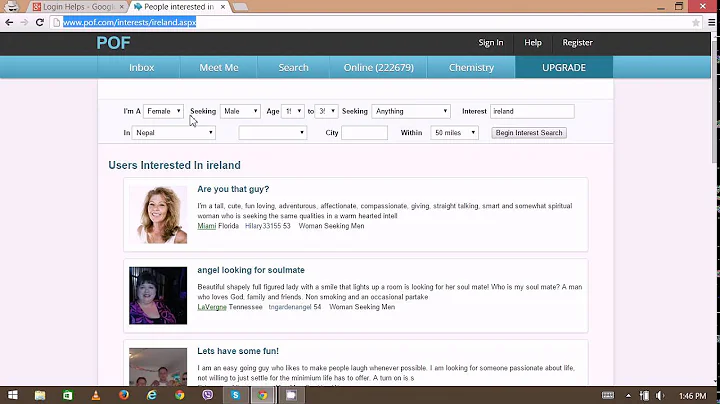This screenshot has height=404, width=720.
Task: Open the minimum Age dropdown
Action: click(292, 111)
